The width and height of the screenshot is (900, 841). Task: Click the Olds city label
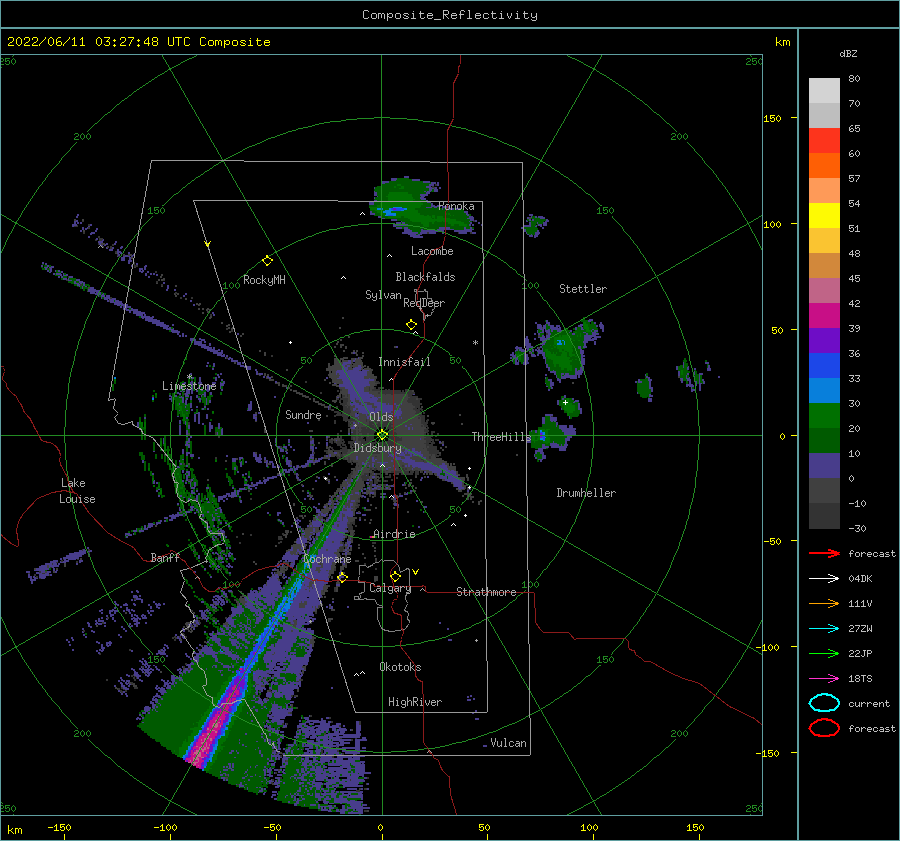point(381,417)
